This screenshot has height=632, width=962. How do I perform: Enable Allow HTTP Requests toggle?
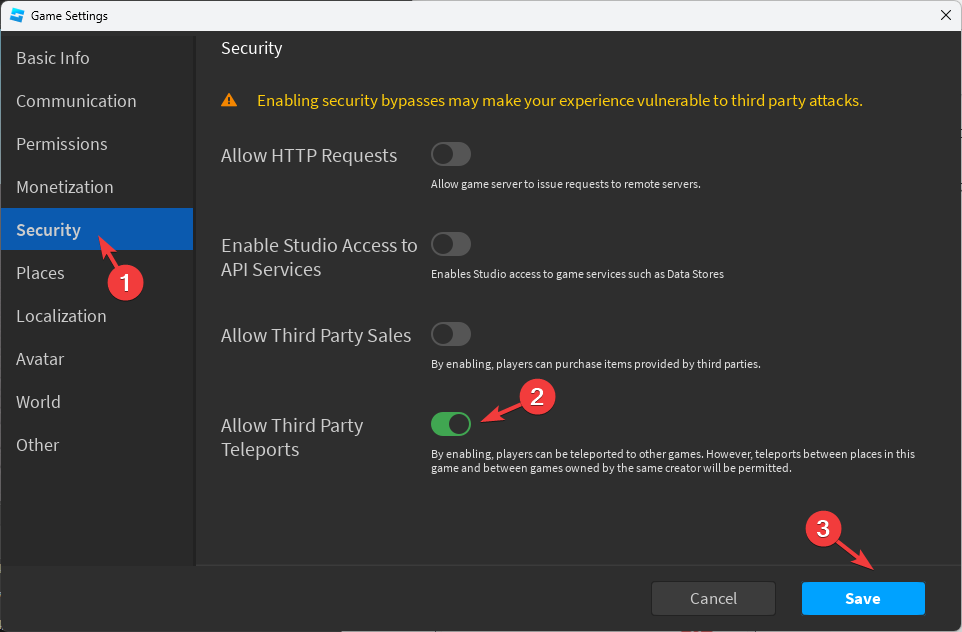pyautogui.click(x=450, y=154)
